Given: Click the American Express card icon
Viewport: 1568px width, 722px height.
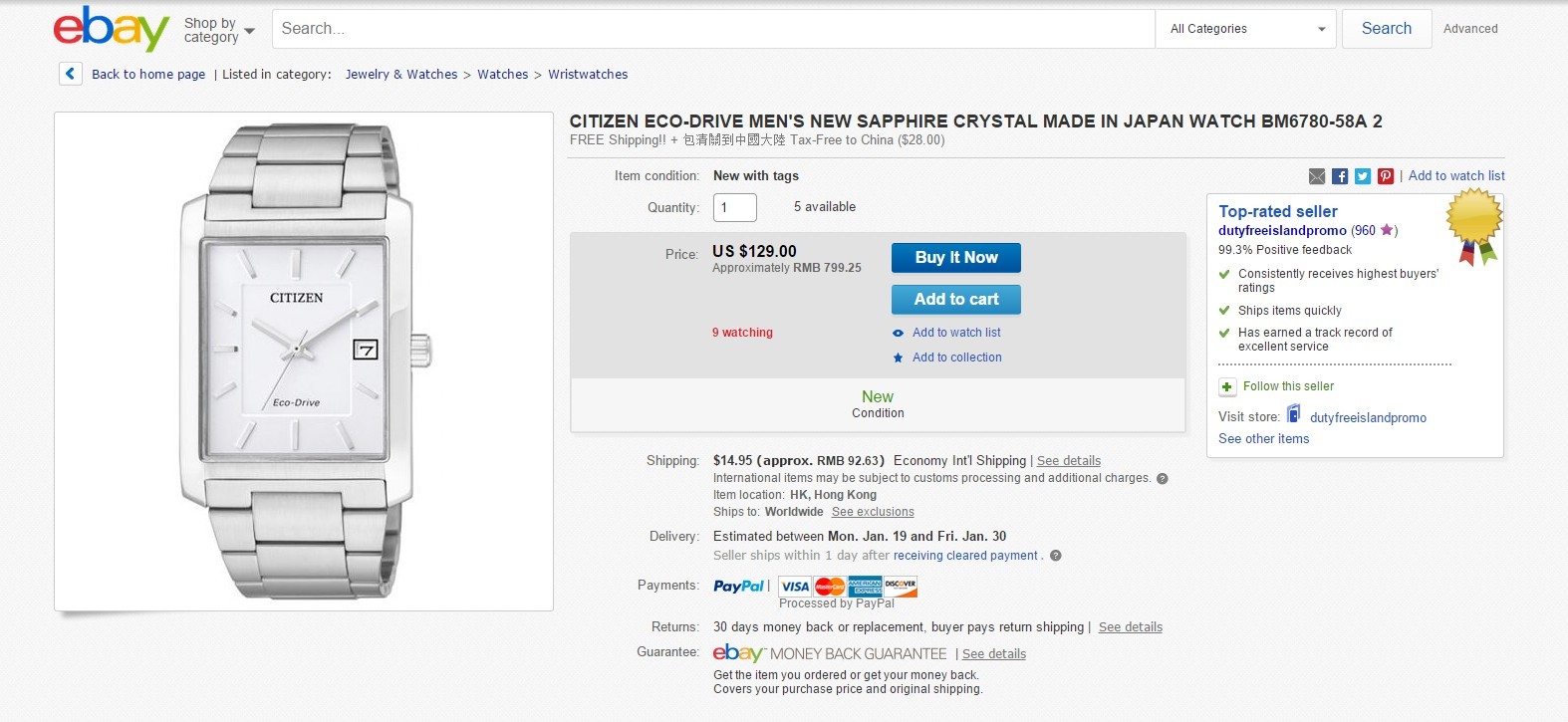Looking at the screenshot, I should click(x=865, y=587).
